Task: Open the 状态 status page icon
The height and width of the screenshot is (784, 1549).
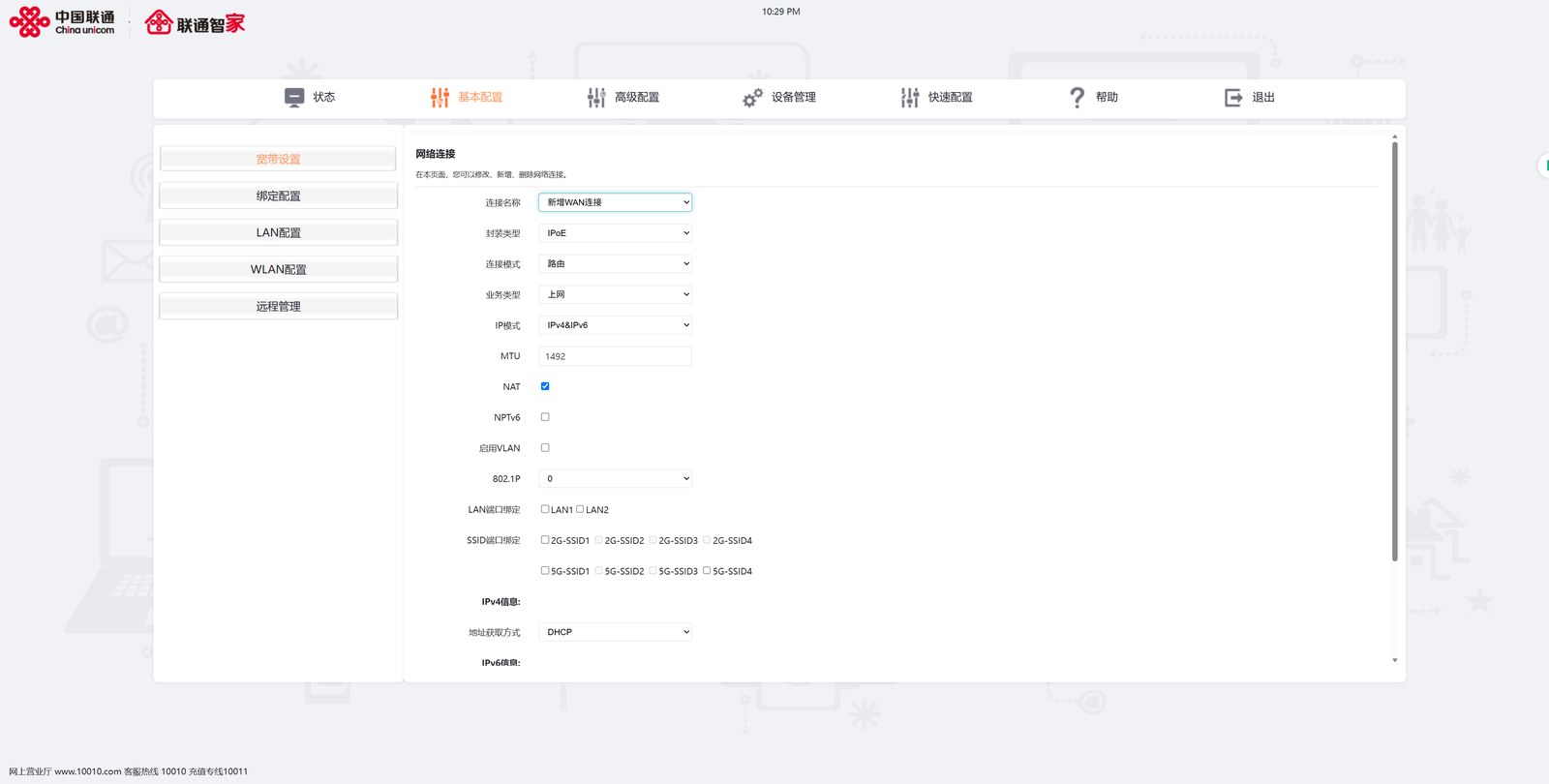Action: pos(294,97)
